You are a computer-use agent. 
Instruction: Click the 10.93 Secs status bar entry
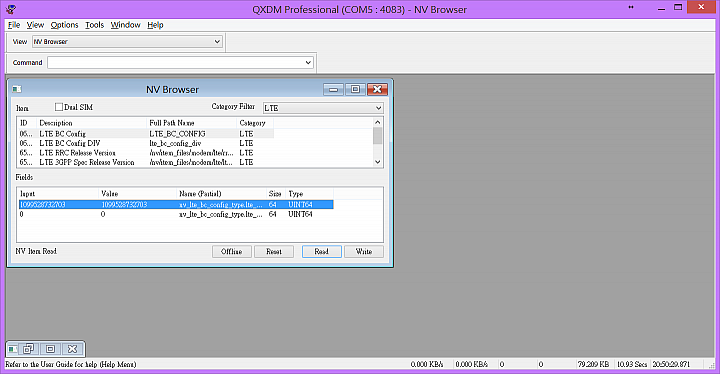click(631, 364)
